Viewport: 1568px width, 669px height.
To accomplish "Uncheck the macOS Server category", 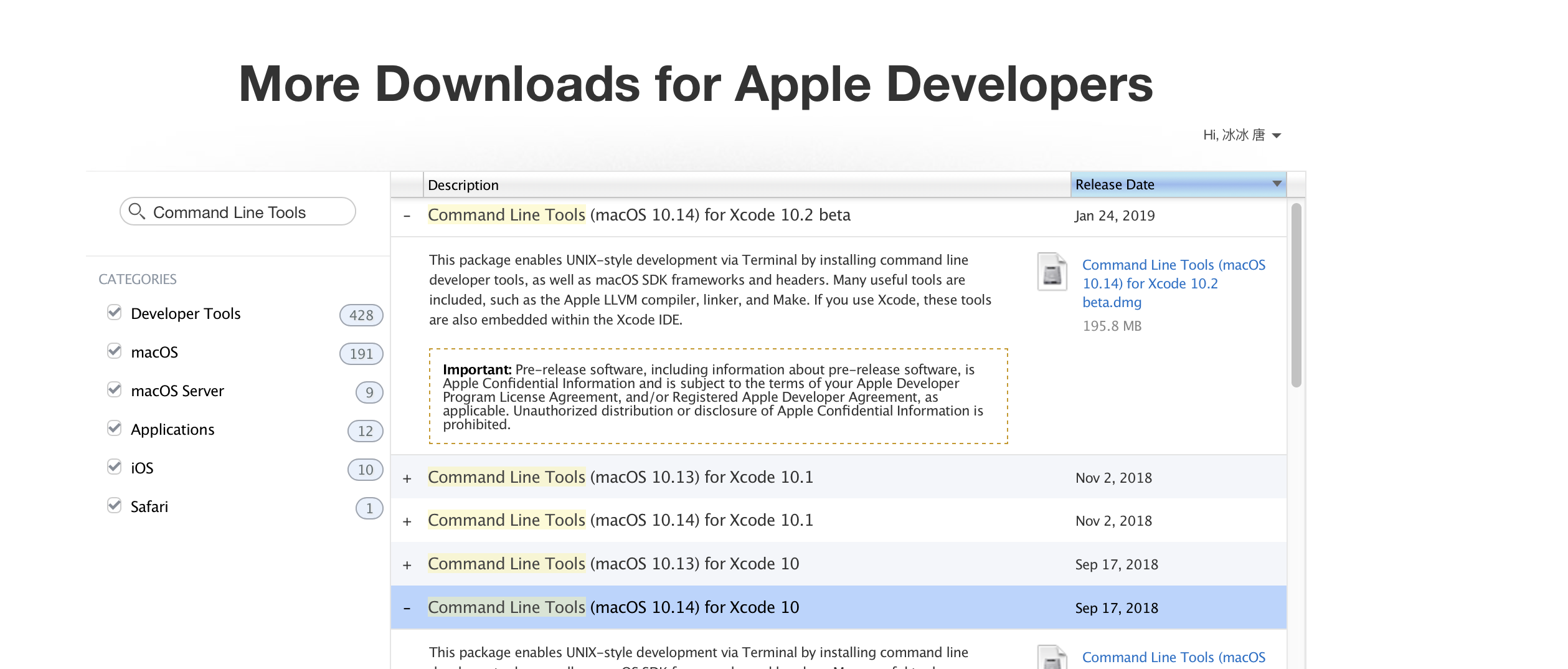I will pos(114,390).
